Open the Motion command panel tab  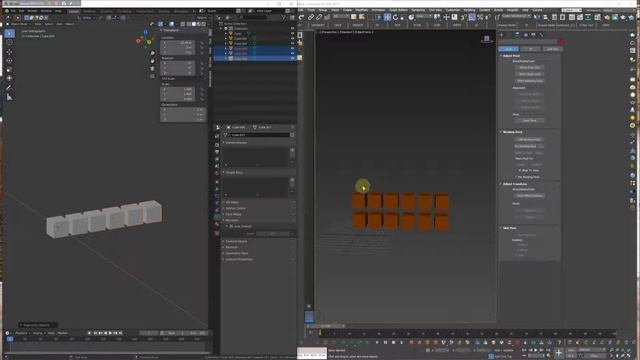(x=525, y=35)
